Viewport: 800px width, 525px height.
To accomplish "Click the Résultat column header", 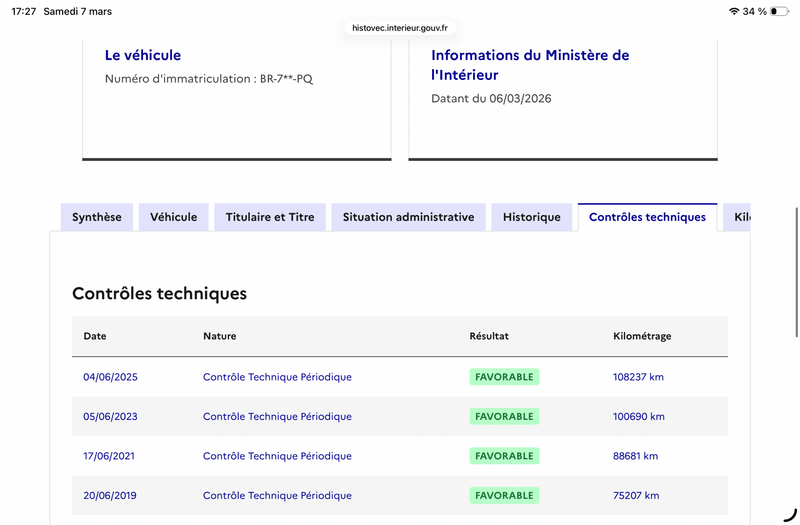I will [489, 336].
